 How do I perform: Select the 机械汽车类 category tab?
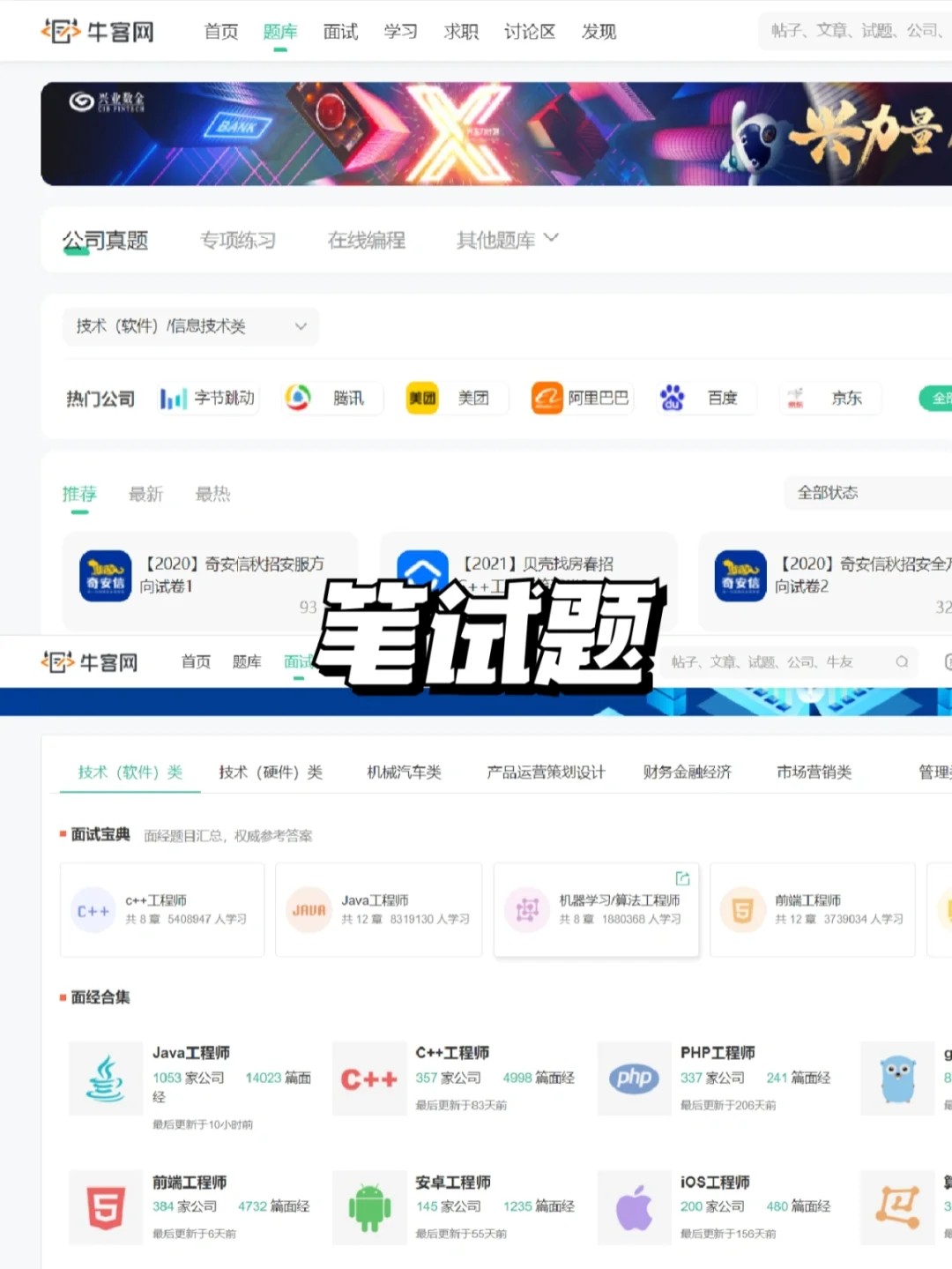click(x=405, y=773)
